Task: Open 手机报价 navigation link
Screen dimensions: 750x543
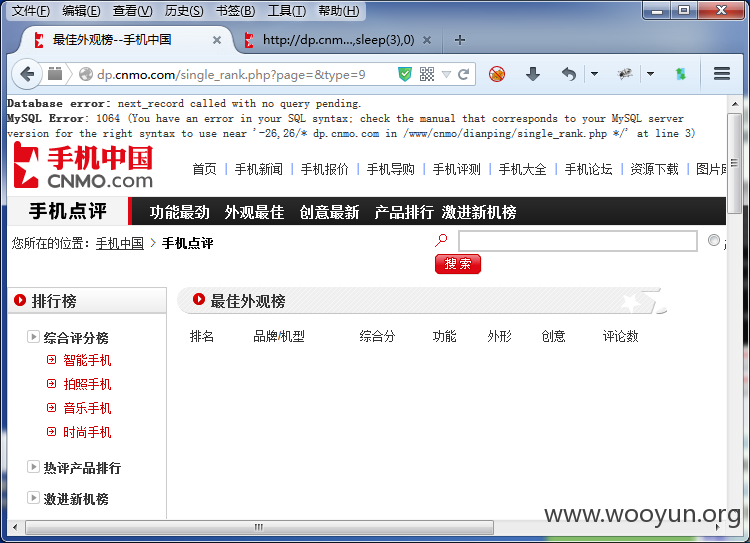Action: pyautogui.click(x=324, y=169)
